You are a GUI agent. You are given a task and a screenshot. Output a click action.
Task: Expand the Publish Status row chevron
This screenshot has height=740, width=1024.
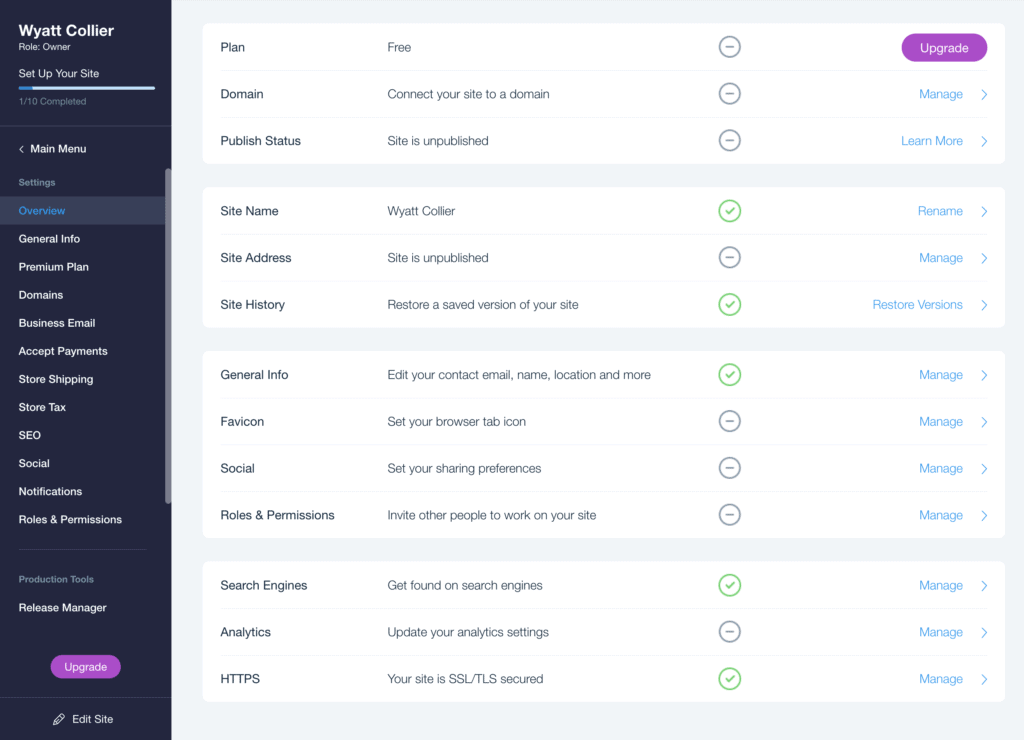984,141
